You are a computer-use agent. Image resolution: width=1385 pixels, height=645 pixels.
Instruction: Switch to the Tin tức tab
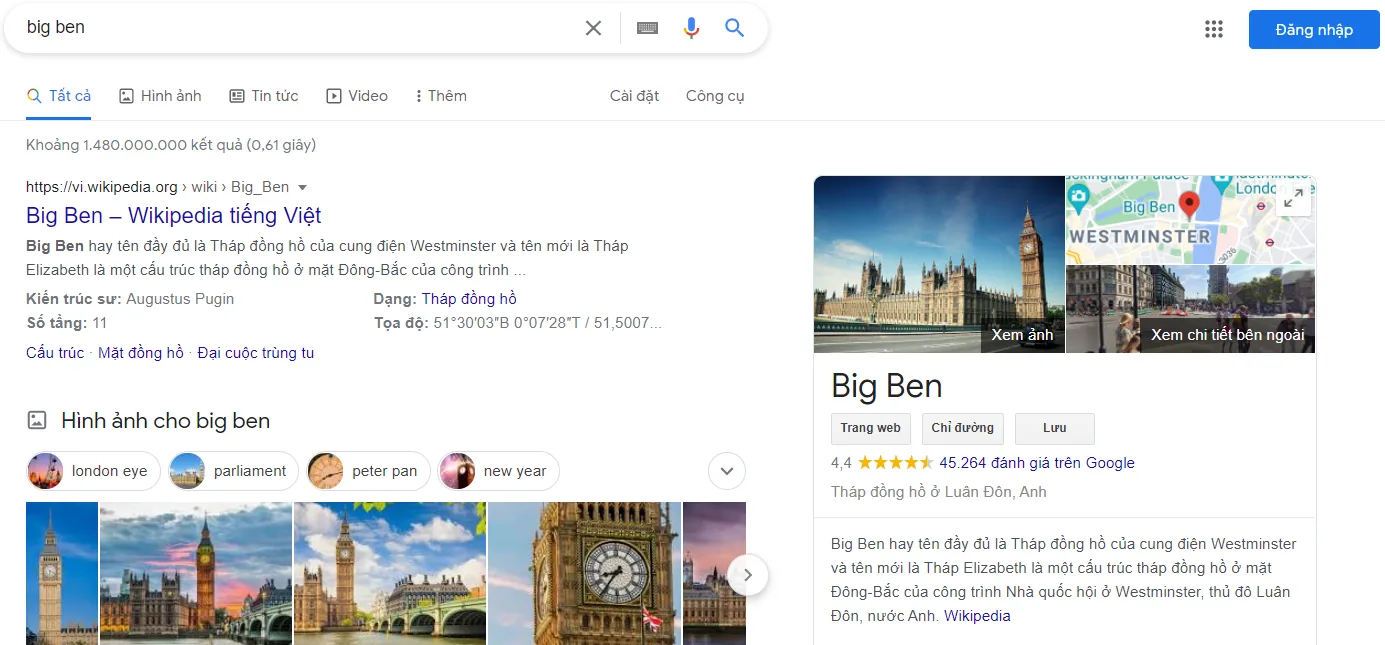coord(264,96)
